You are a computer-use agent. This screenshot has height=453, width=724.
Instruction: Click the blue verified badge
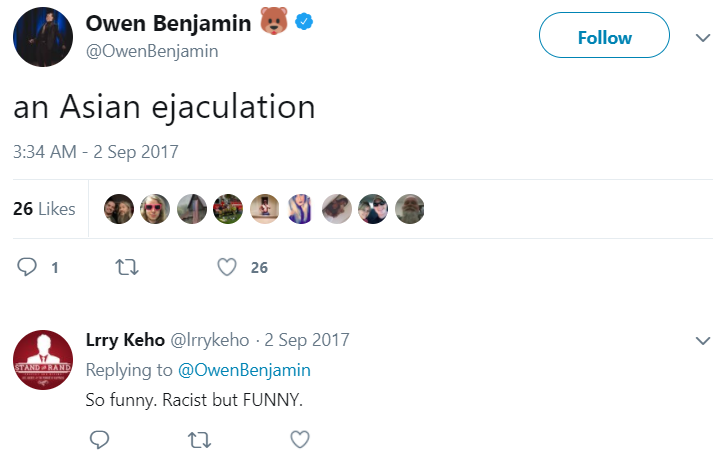(x=304, y=21)
